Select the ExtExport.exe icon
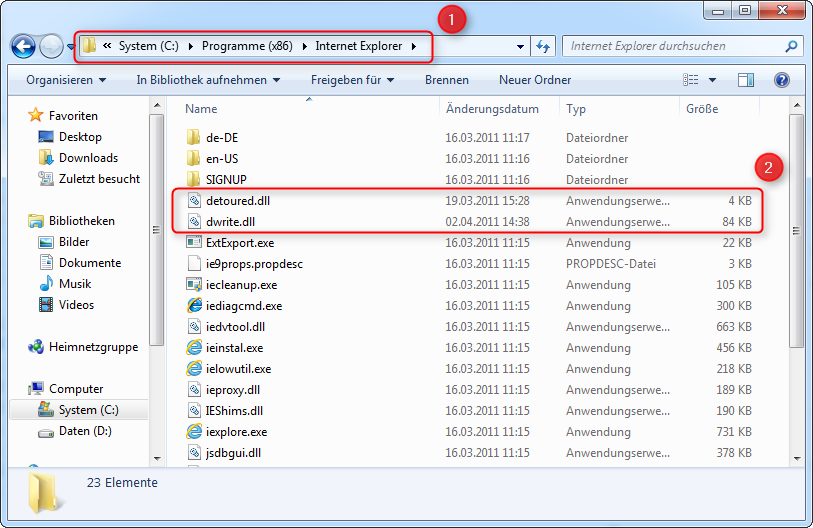 tap(194, 242)
